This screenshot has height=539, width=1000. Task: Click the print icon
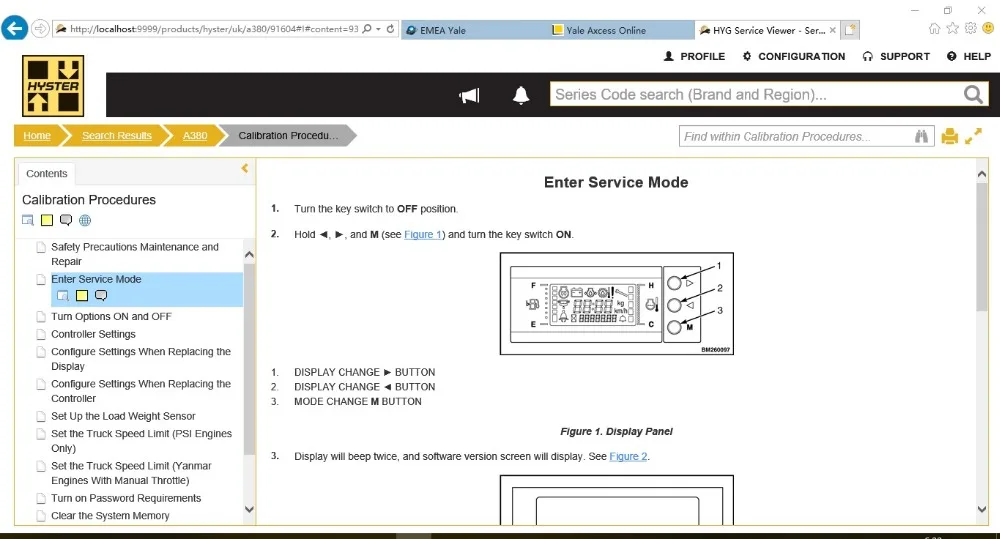click(950, 136)
